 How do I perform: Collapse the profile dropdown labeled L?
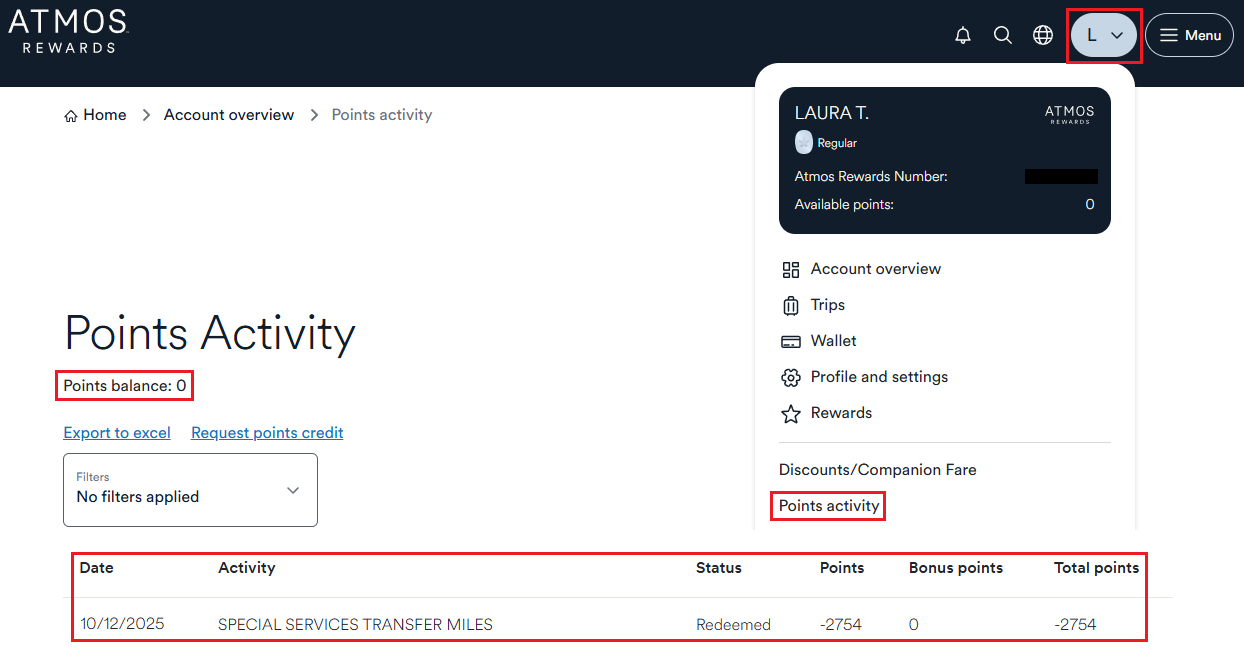click(1104, 35)
